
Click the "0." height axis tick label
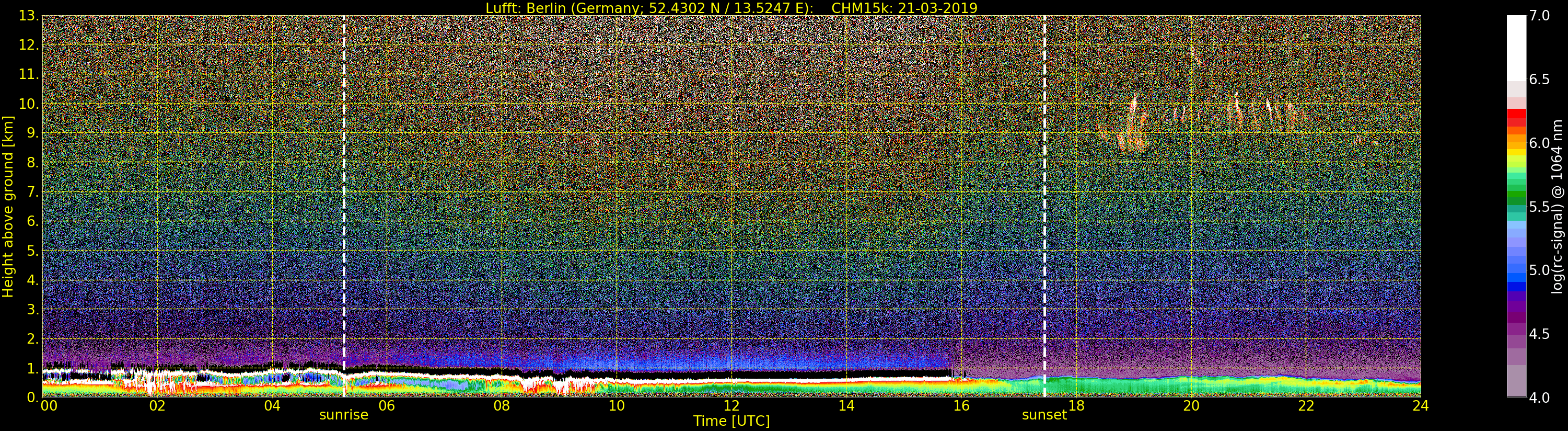point(33,398)
